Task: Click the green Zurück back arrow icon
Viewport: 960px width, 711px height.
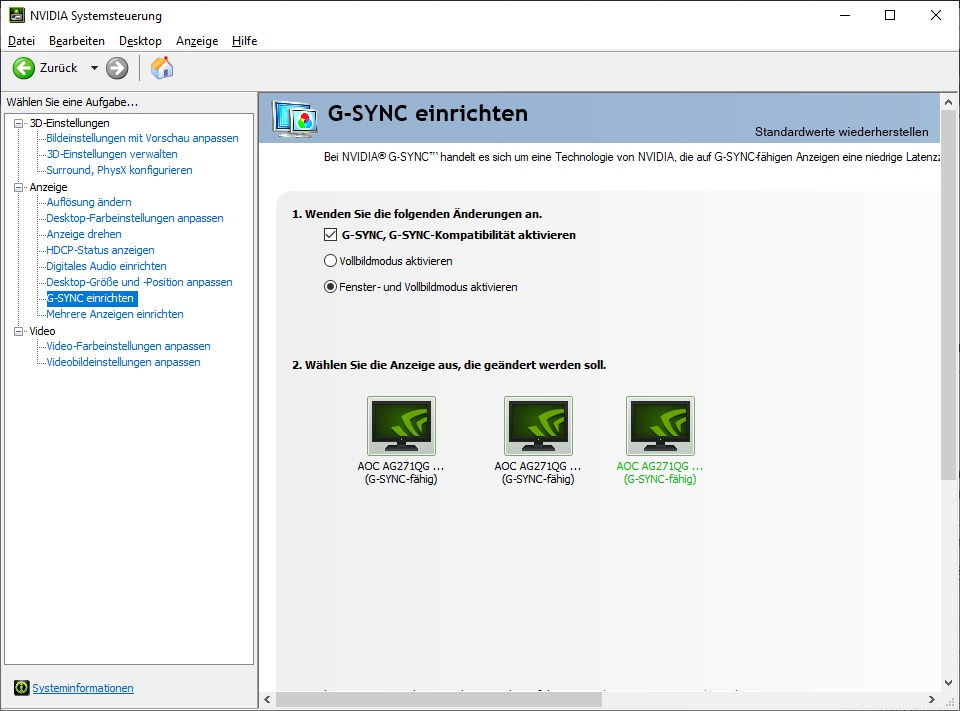Action: 24,68
